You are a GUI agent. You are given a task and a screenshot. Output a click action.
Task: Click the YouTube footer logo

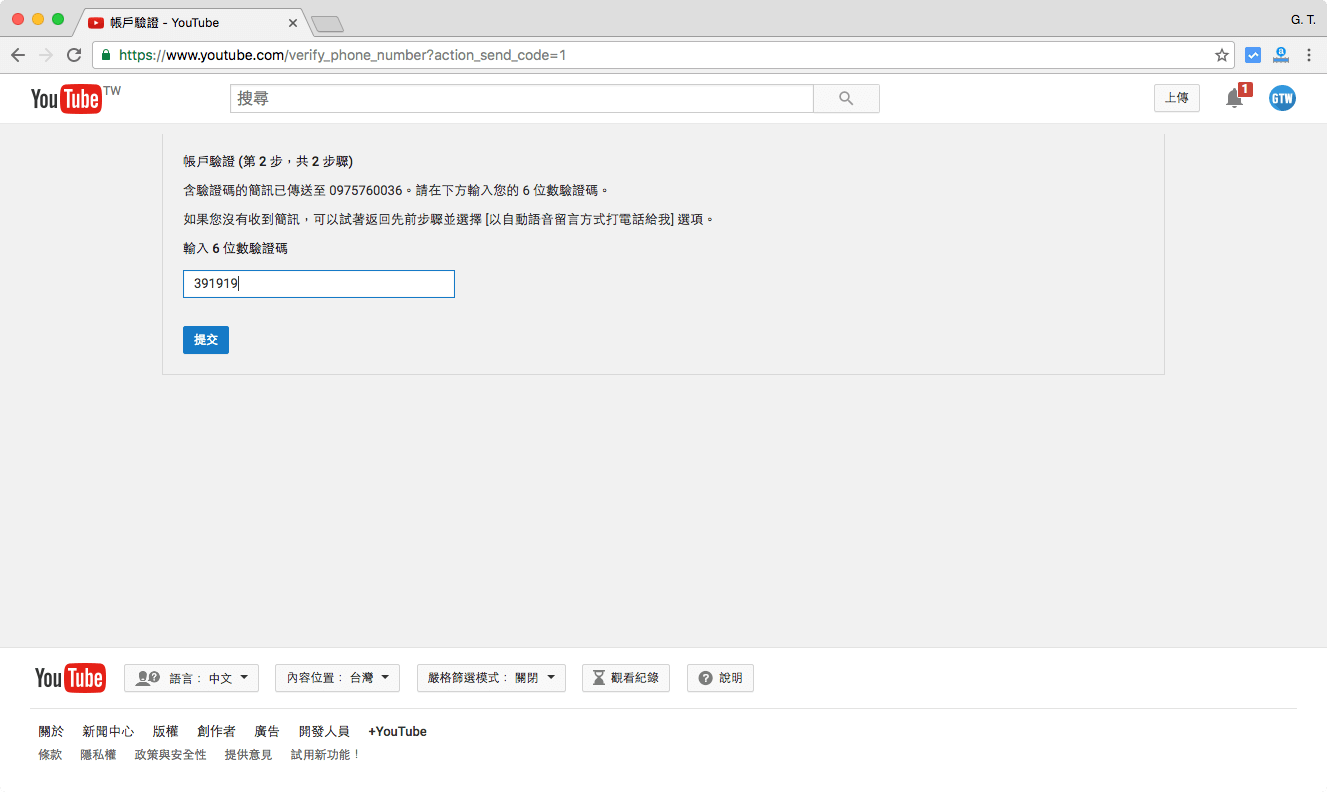click(x=69, y=678)
